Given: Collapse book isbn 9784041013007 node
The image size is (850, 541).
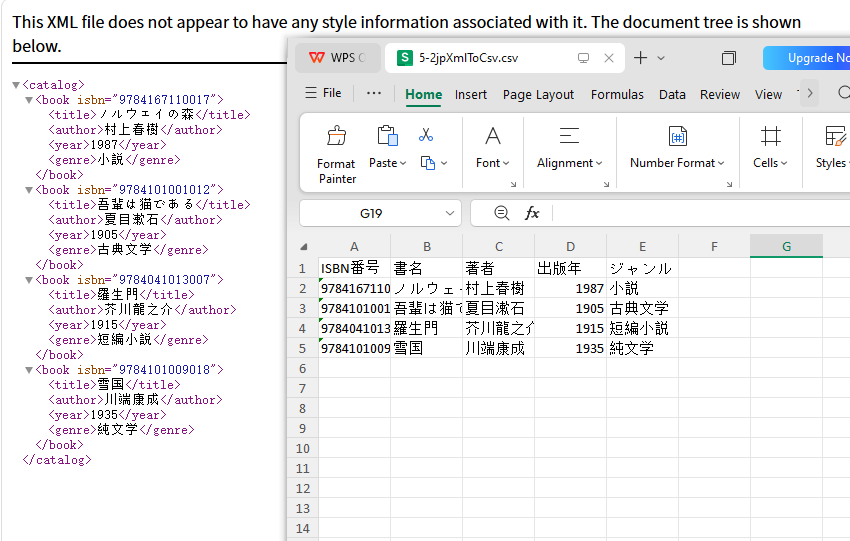Looking at the screenshot, I should click(x=29, y=280).
